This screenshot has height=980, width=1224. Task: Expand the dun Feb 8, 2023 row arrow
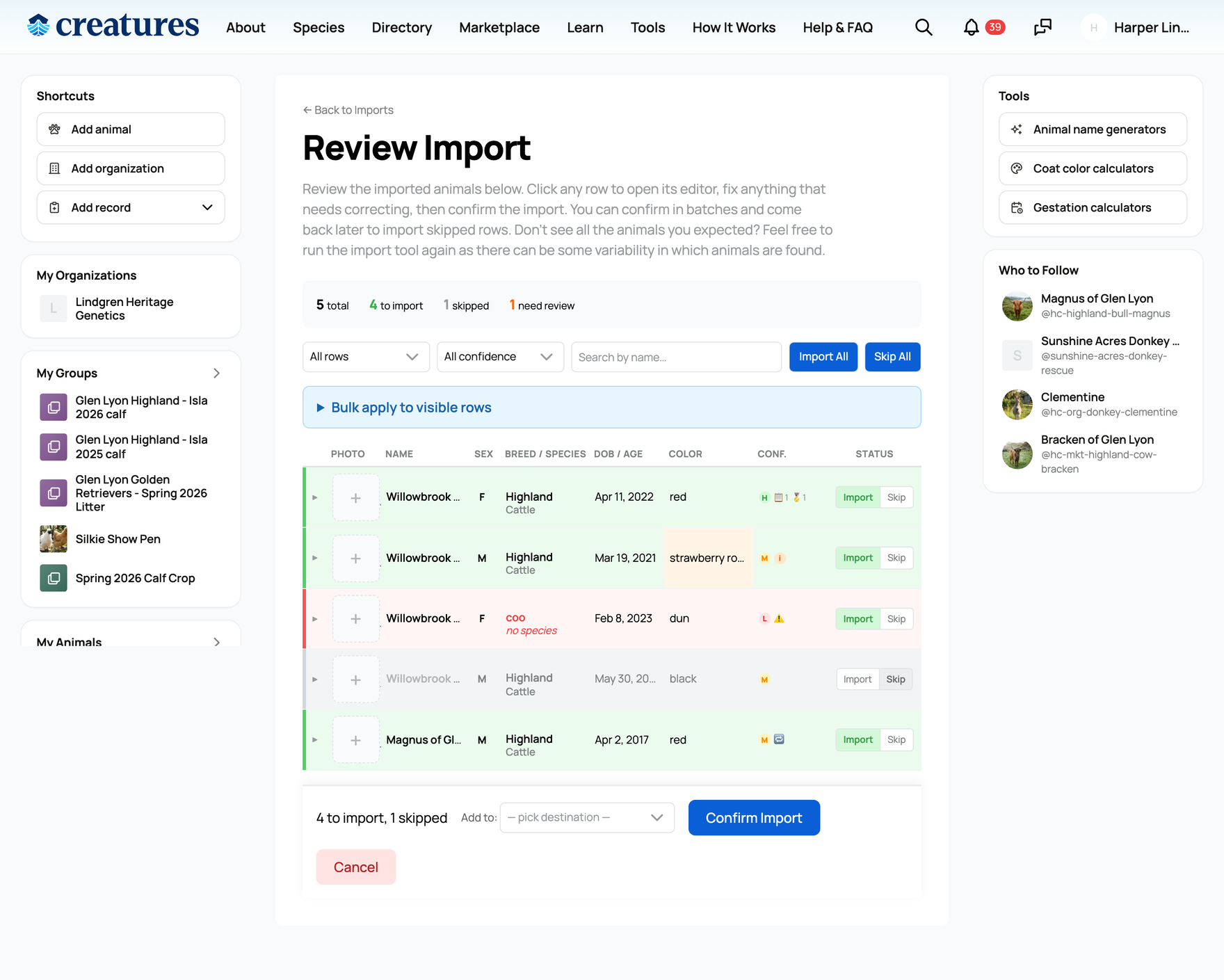coord(315,619)
